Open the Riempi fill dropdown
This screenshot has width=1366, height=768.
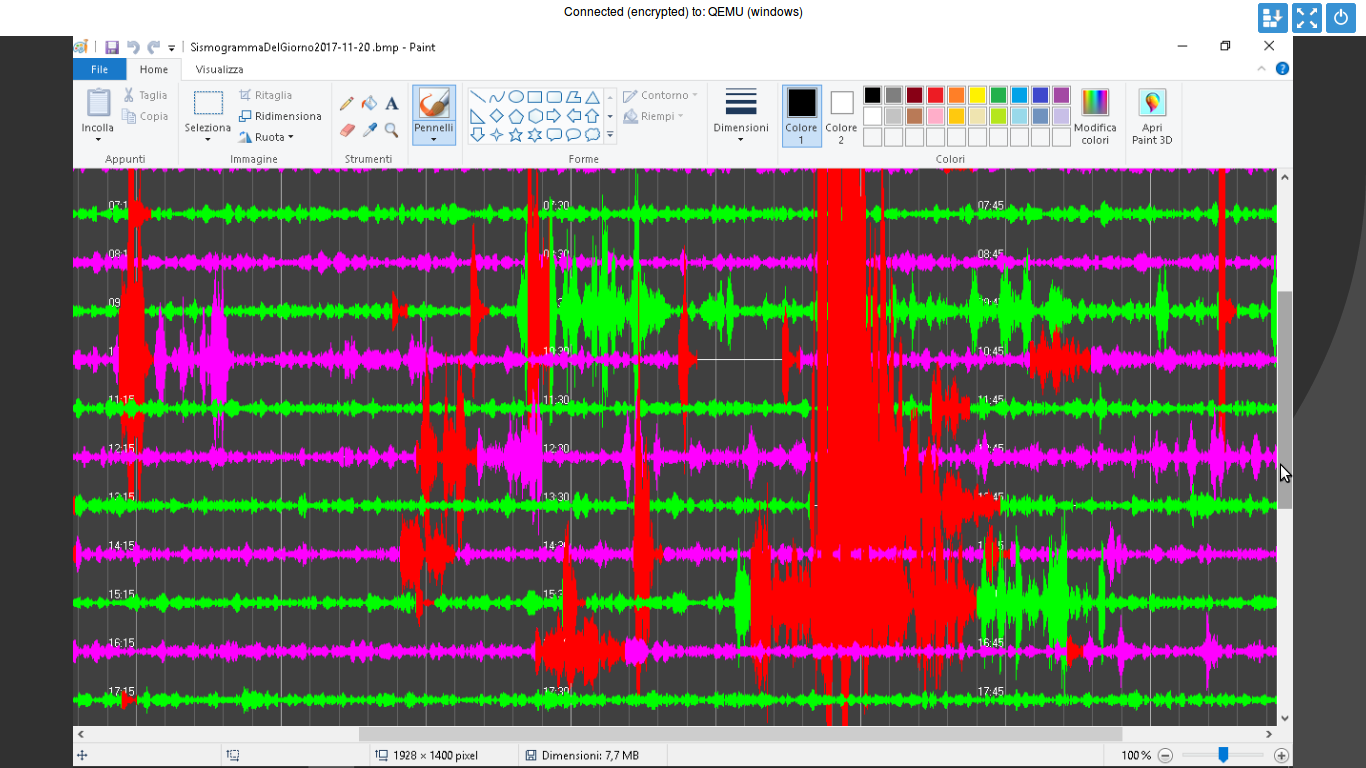click(654, 116)
